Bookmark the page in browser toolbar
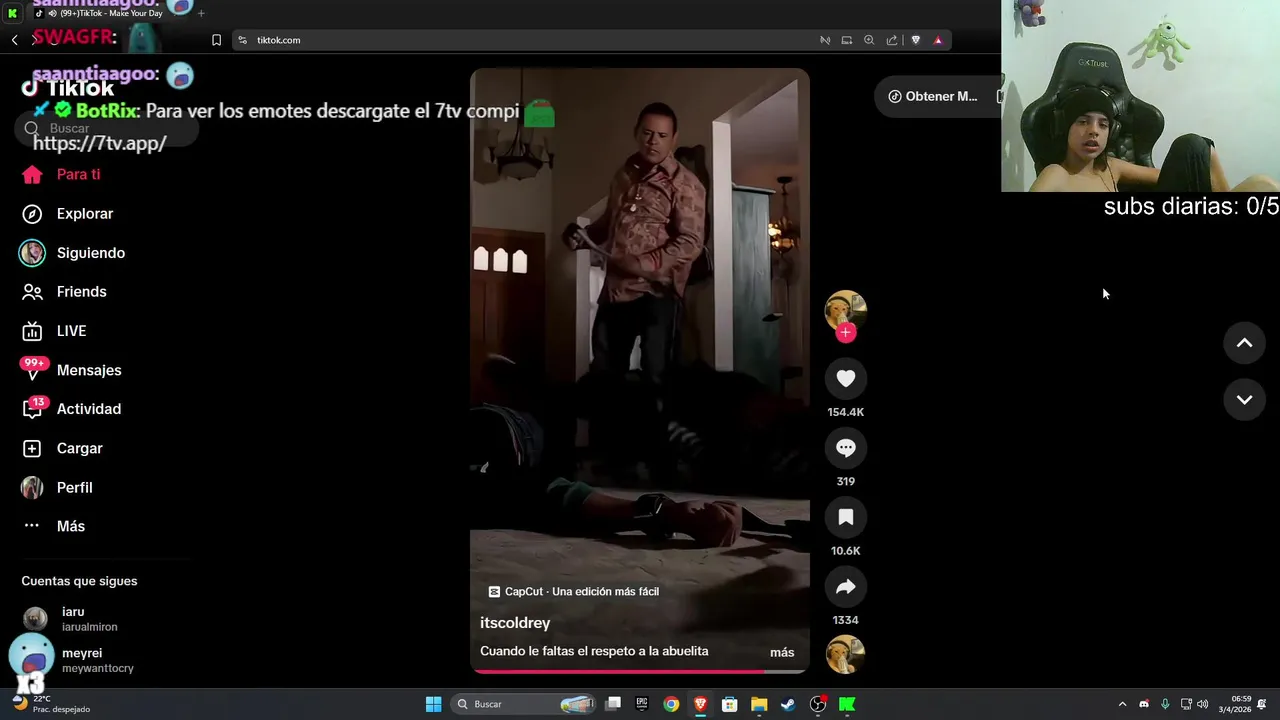 216,40
